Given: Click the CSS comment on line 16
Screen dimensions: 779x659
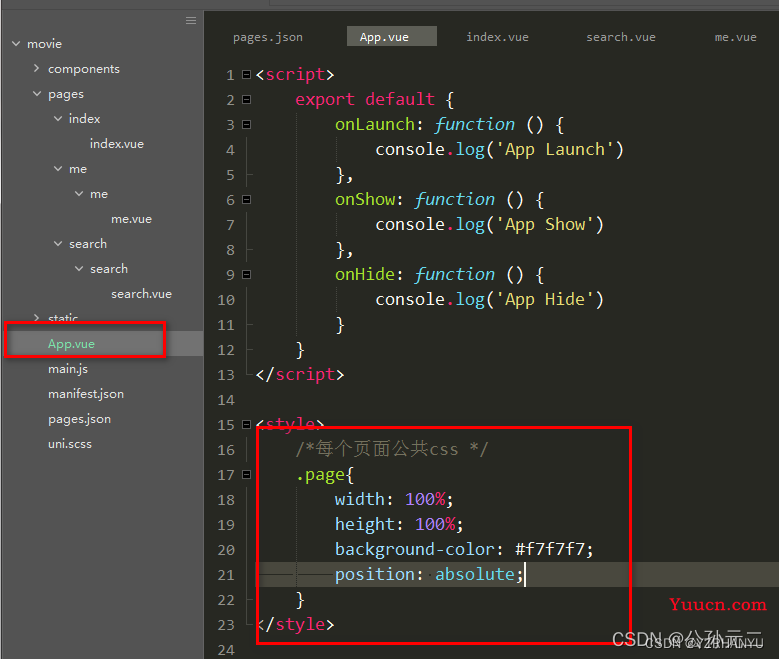Looking at the screenshot, I should point(391,449).
